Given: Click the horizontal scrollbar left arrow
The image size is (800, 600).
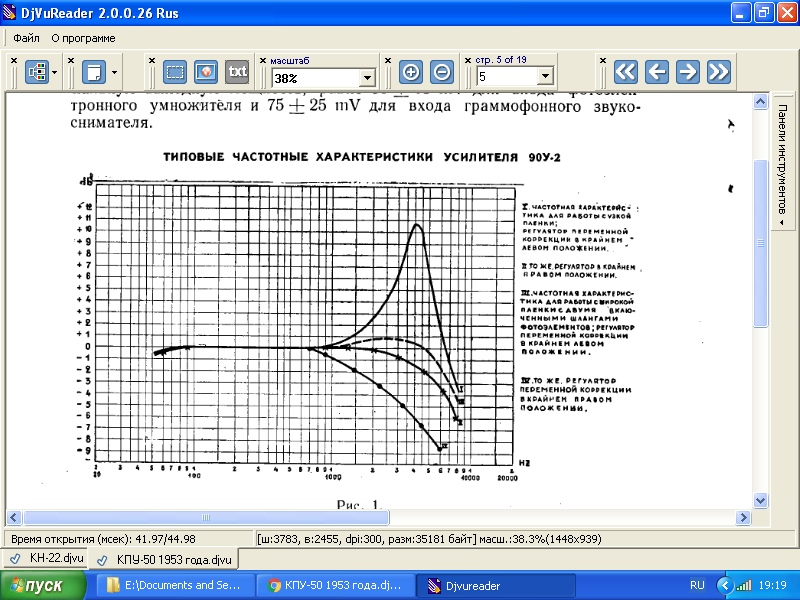Looking at the screenshot, I should coord(14,517).
